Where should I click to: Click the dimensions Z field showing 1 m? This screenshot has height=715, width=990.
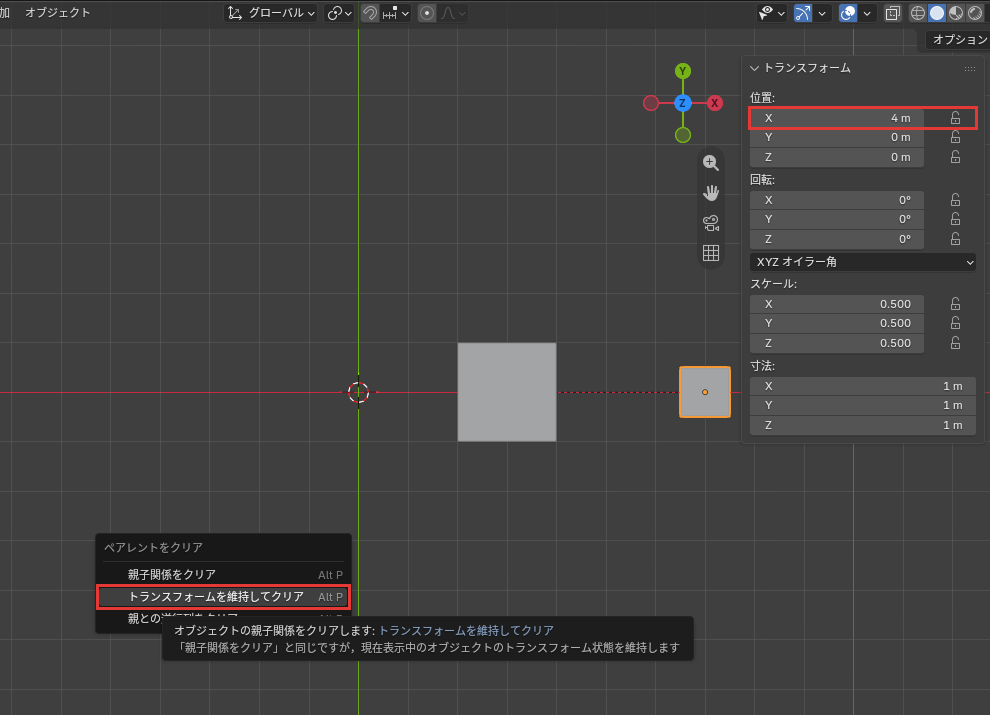pyautogui.click(x=862, y=425)
